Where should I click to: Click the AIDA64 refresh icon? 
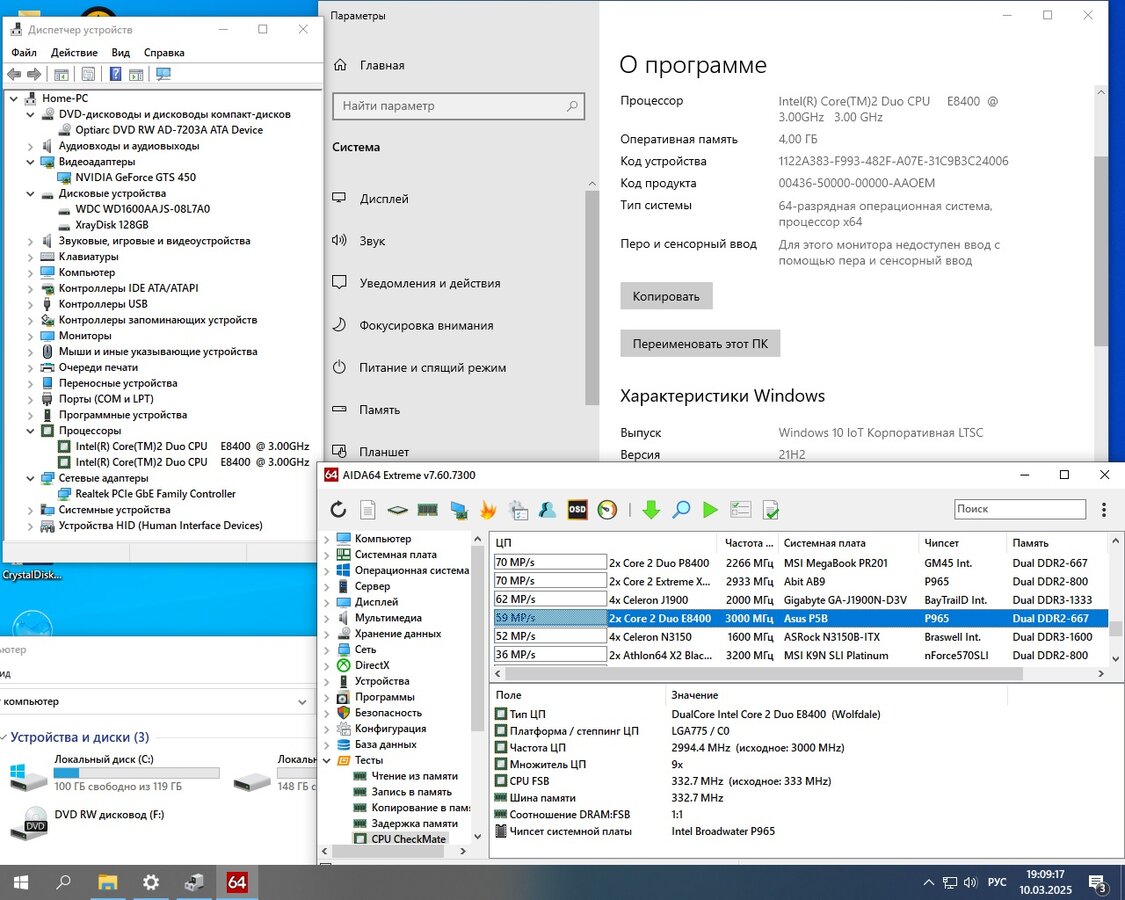coord(338,510)
